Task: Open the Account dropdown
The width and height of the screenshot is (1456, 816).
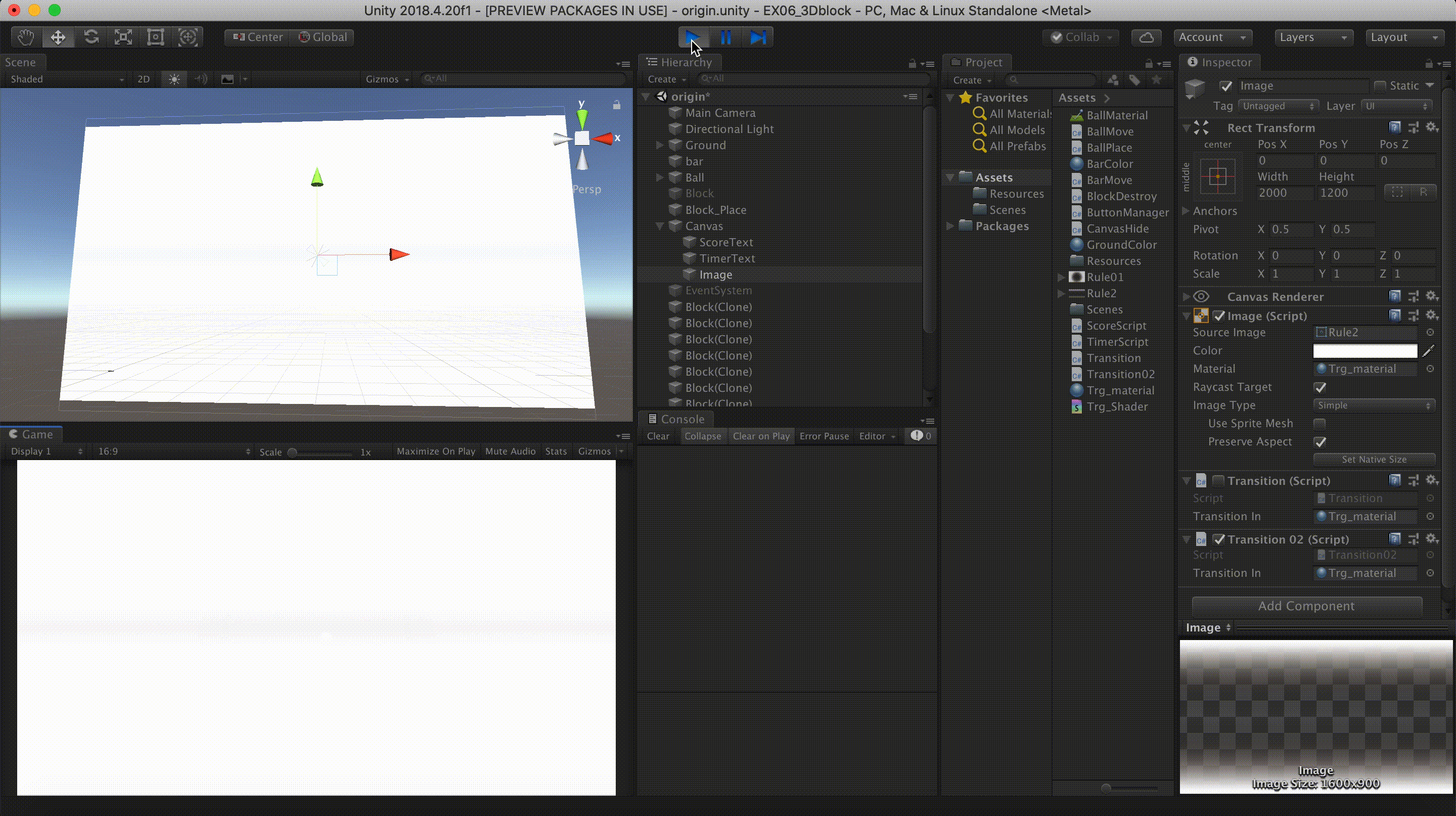Action: [x=1212, y=37]
